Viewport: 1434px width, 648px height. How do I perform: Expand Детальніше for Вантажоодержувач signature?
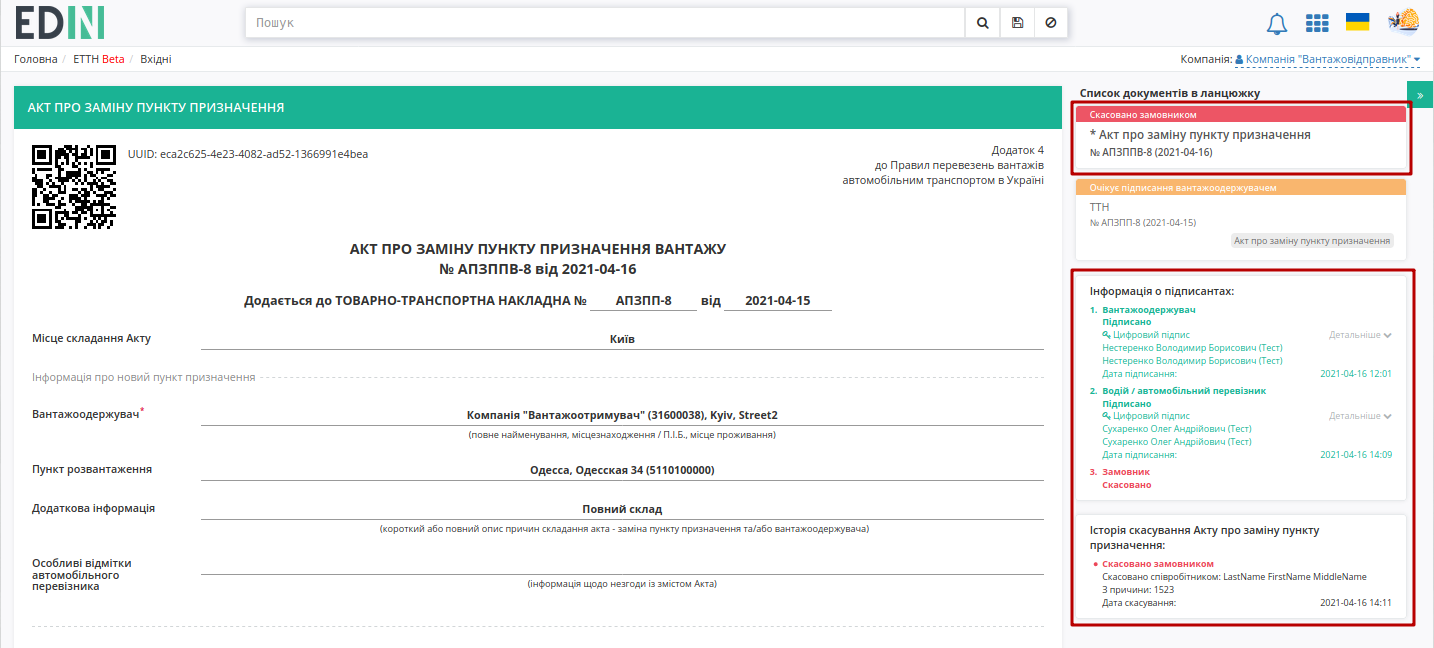(1360, 335)
